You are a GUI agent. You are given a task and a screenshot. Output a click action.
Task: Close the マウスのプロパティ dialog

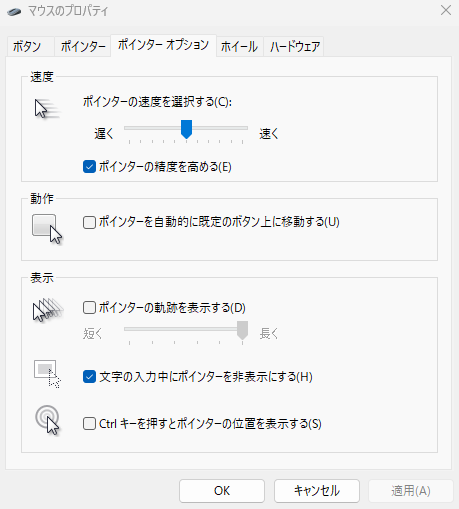(x=446, y=11)
